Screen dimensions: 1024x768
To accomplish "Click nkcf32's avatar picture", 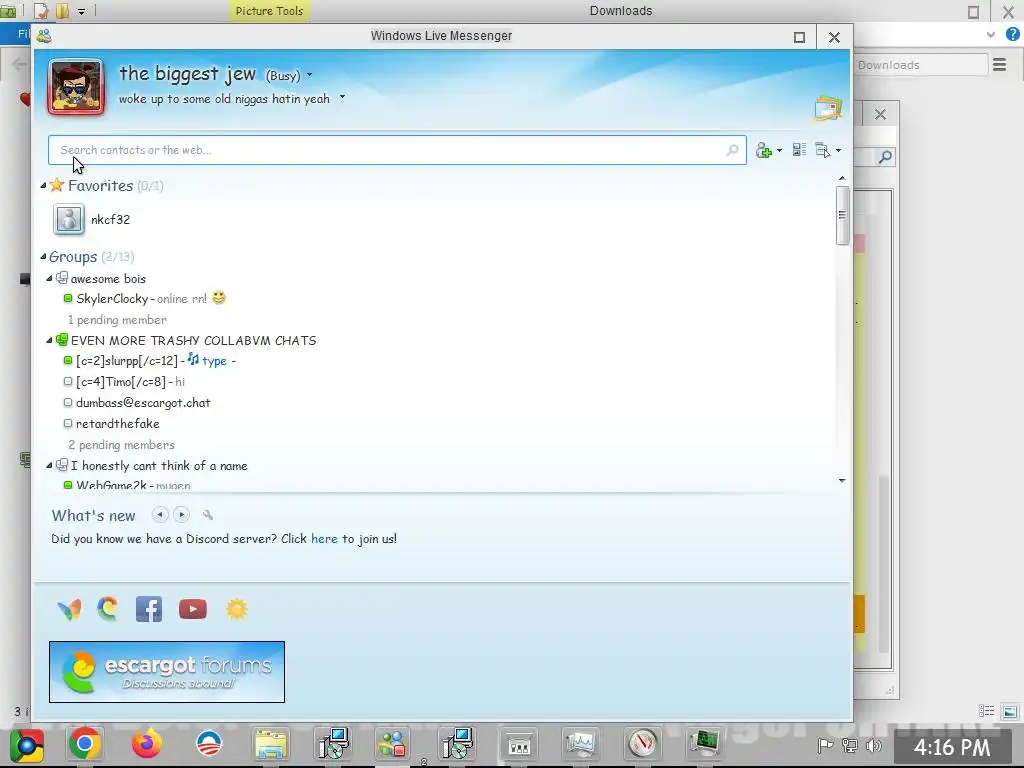I will [69, 219].
